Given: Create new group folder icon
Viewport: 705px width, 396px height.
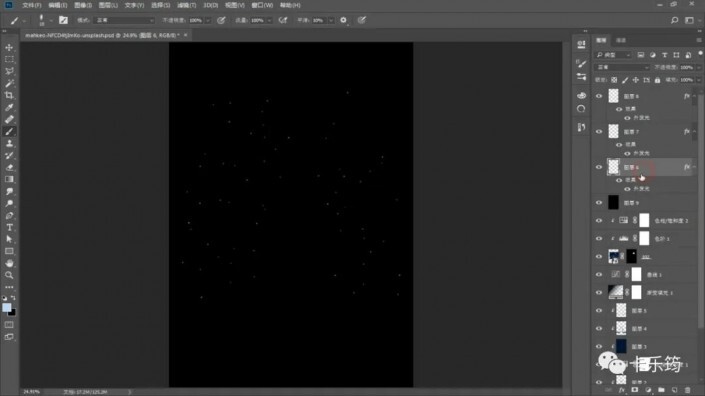Looking at the screenshot, I should coord(661,390).
